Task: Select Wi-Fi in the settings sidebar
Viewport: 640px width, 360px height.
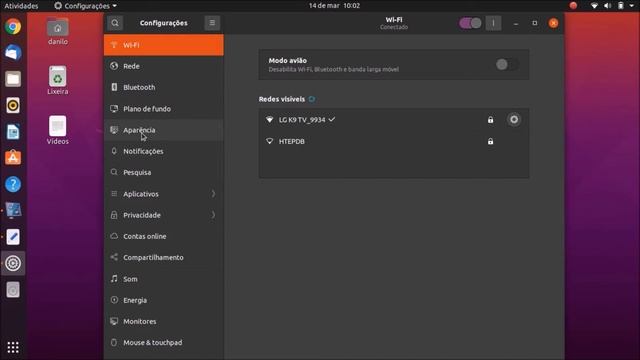Action: (x=164, y=45)
